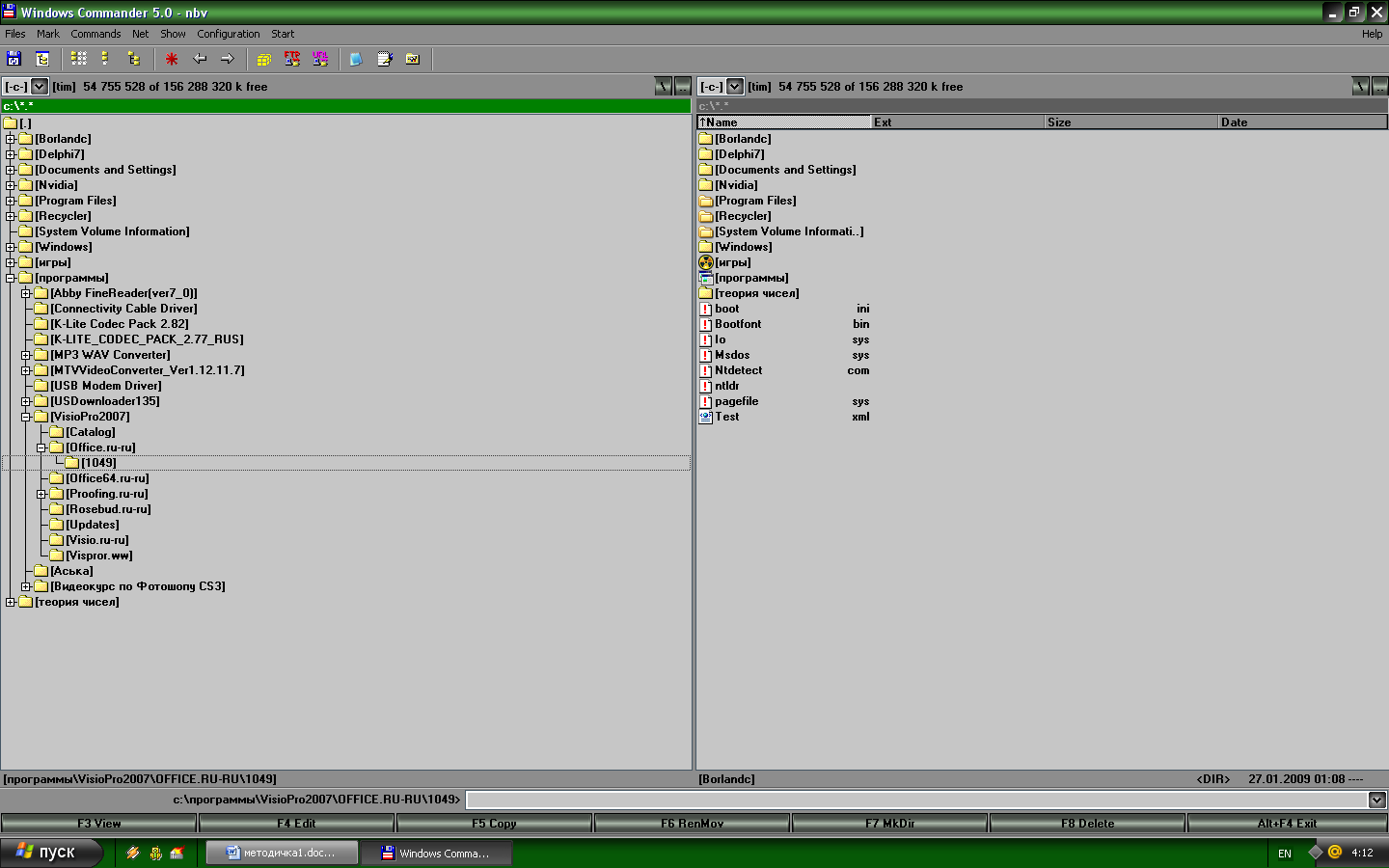Expand the Borlandc folder in tree
This screenshot has height=868, width=1389.
point(11,139)
